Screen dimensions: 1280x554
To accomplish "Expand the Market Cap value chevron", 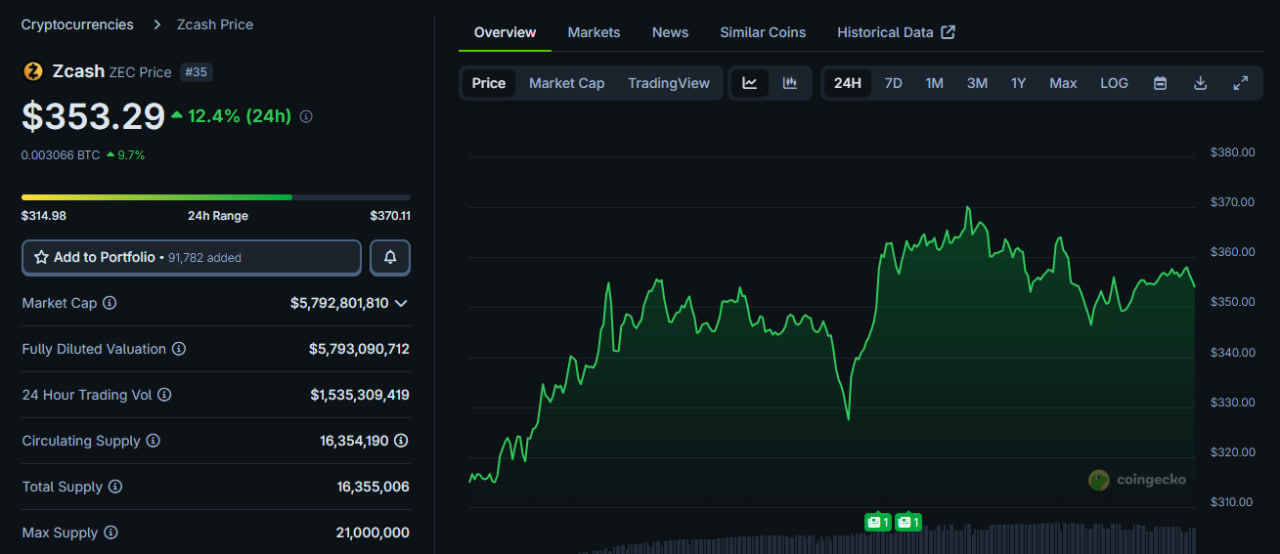I will pyautogui.click(x=401, y=303).
